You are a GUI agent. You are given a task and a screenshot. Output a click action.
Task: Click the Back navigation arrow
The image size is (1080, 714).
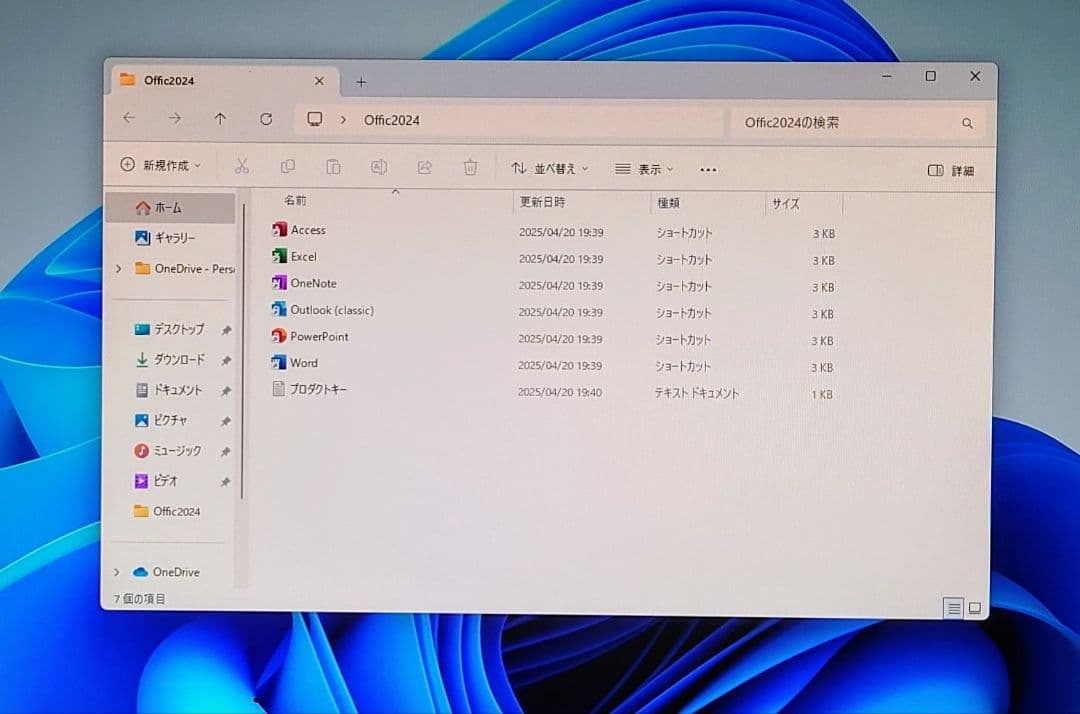pyautogui.click(x=129, y=118)
